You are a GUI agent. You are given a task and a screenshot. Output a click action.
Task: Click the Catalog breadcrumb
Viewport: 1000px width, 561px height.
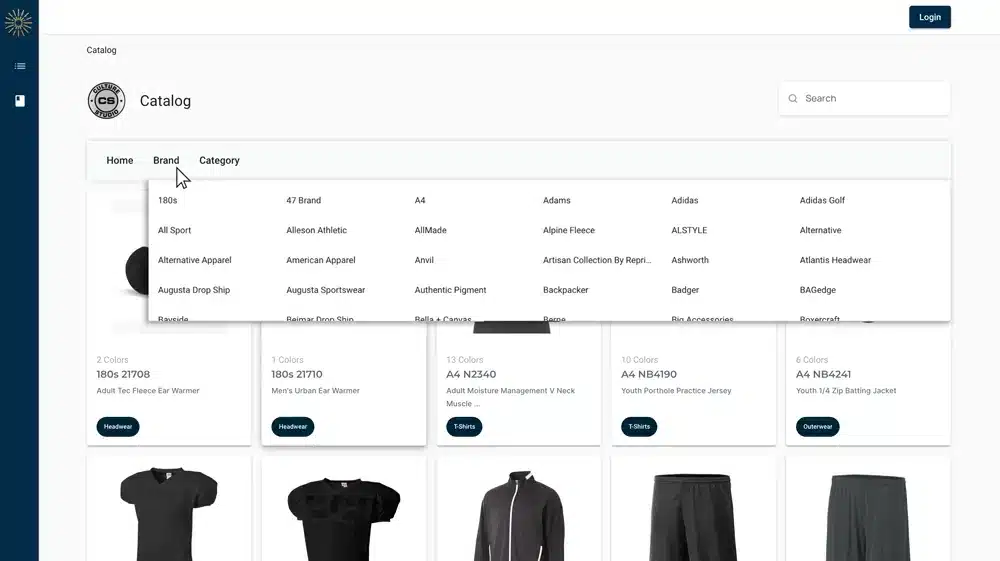pyautogui.click(x=101, y=50)
